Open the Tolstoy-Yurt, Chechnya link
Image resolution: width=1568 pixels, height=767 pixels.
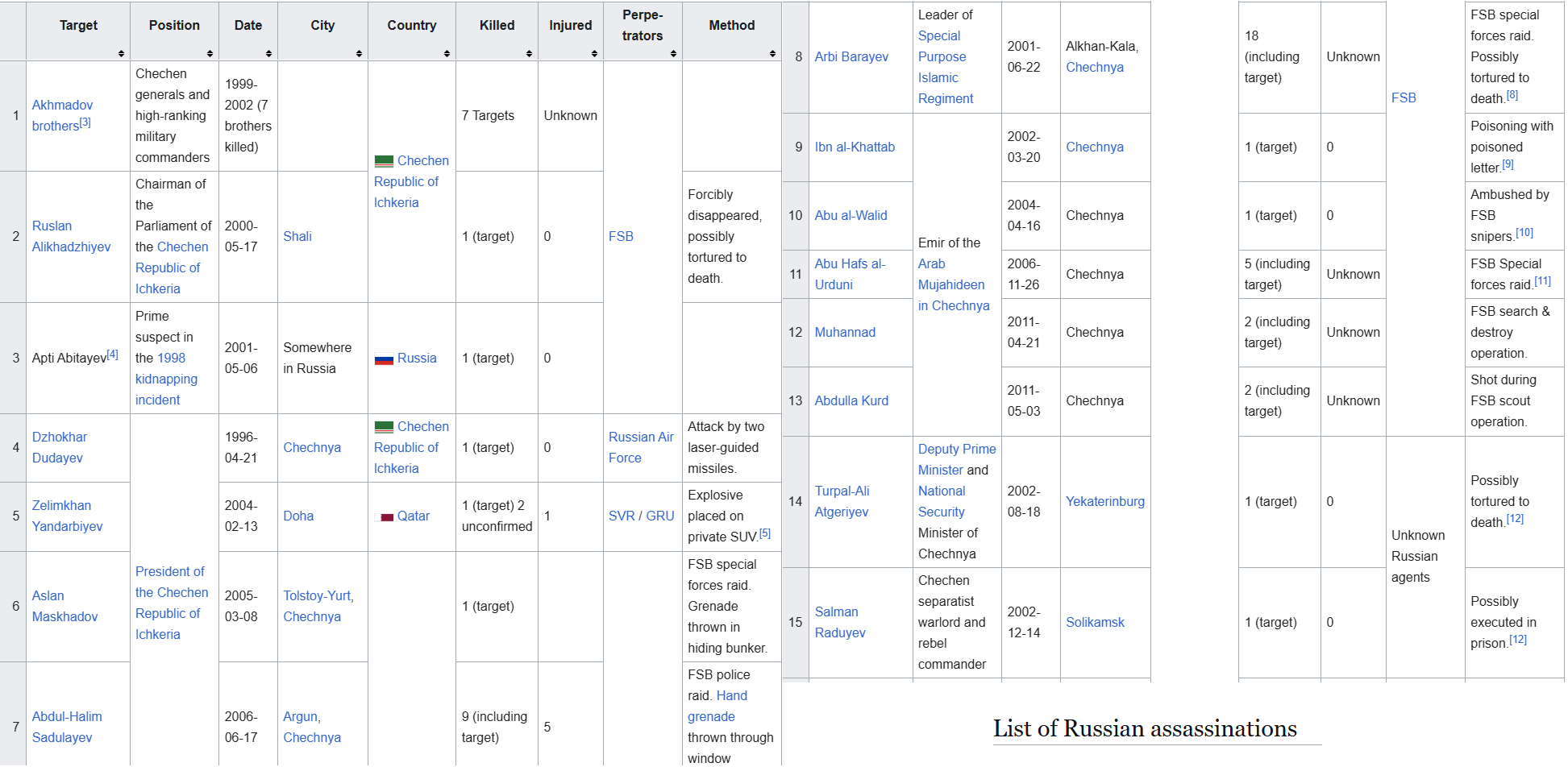(318, 606)
